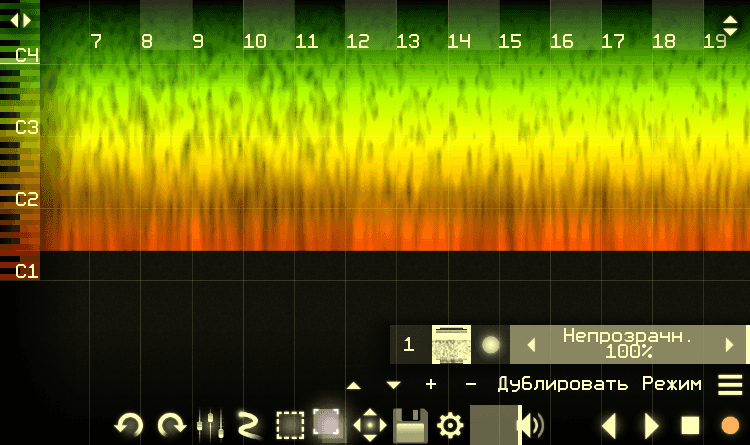
Task: Toggle layer 1 visibility dot
Action: (490, 345)
